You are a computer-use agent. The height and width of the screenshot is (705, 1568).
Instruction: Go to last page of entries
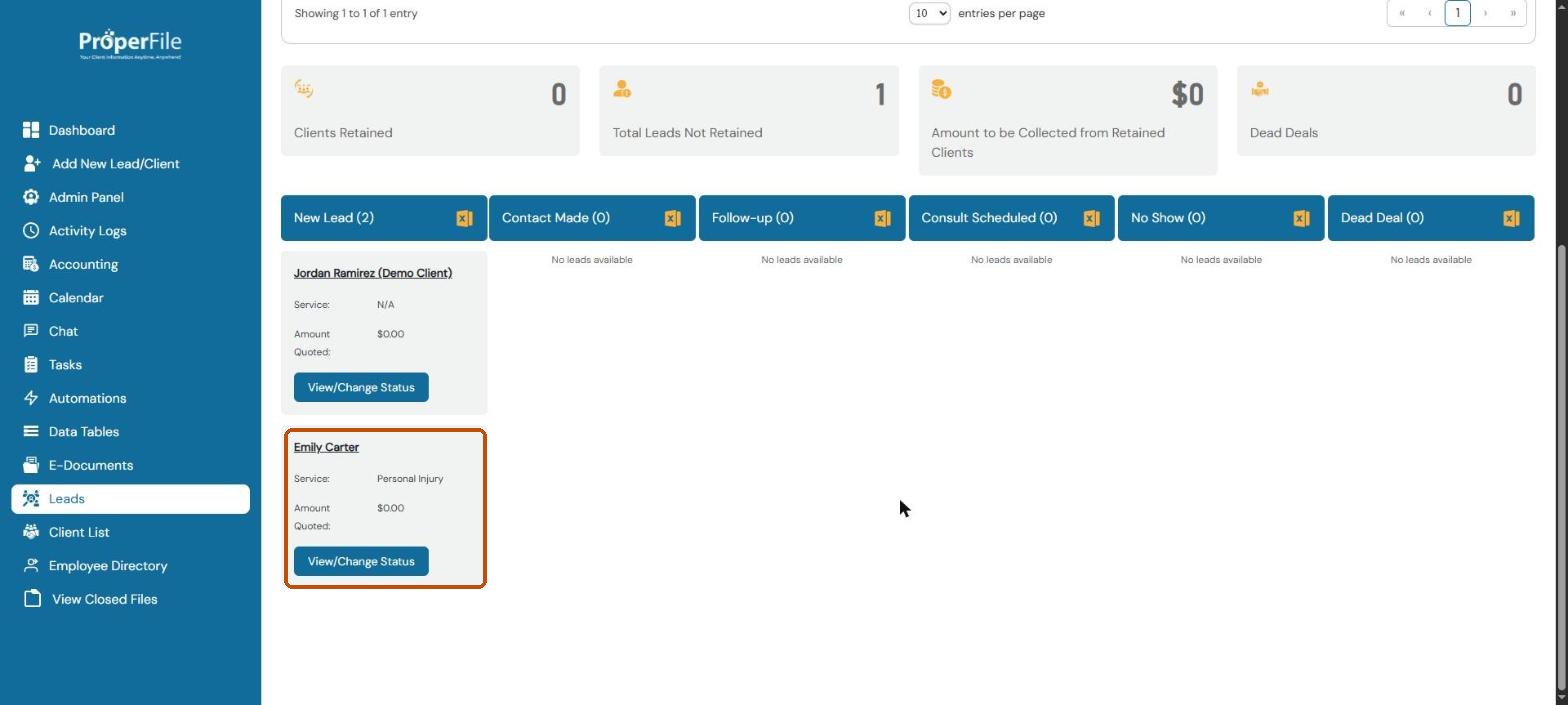pos(1513,13)
